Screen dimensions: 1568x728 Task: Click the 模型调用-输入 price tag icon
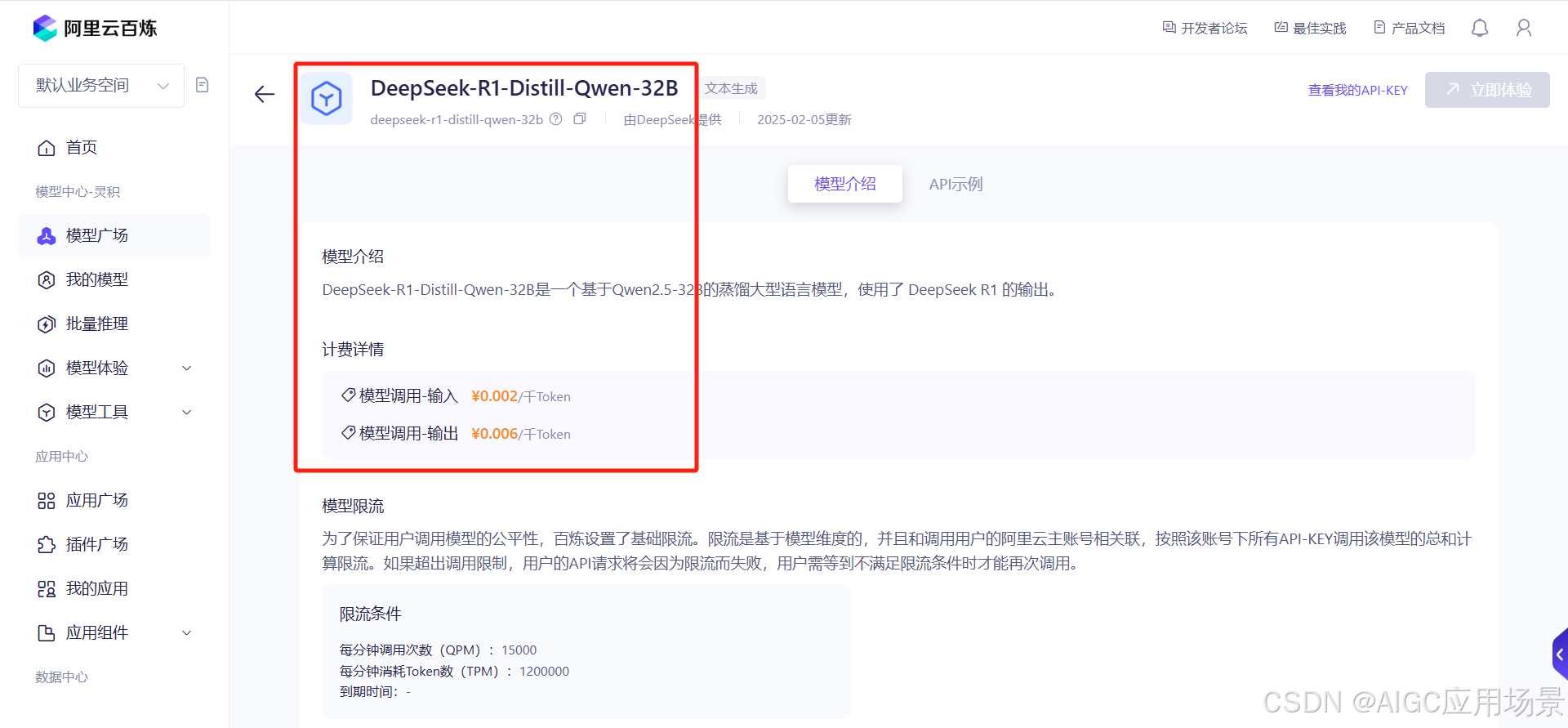point(349,395)
